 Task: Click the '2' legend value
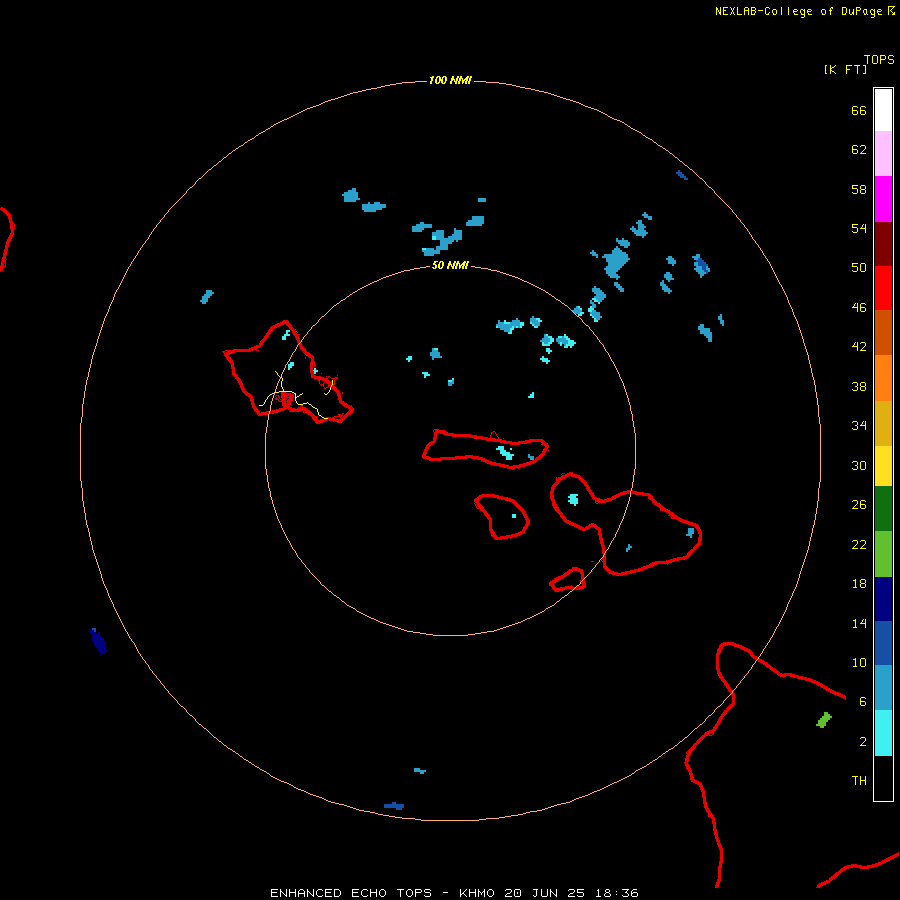pos(863,741)
